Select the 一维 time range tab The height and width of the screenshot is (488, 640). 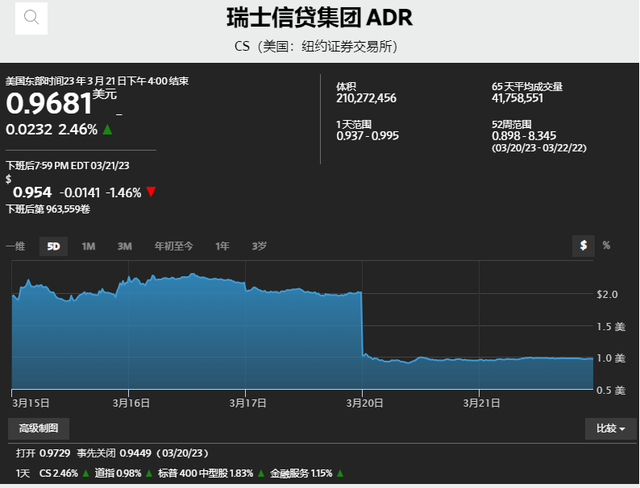click(16, 246)
